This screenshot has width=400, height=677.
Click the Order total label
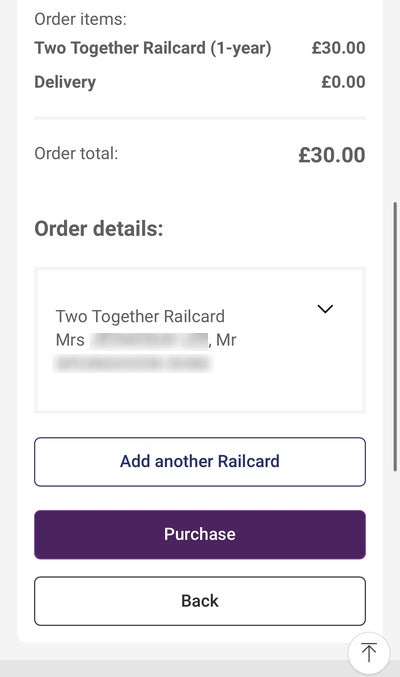point(76,153)
